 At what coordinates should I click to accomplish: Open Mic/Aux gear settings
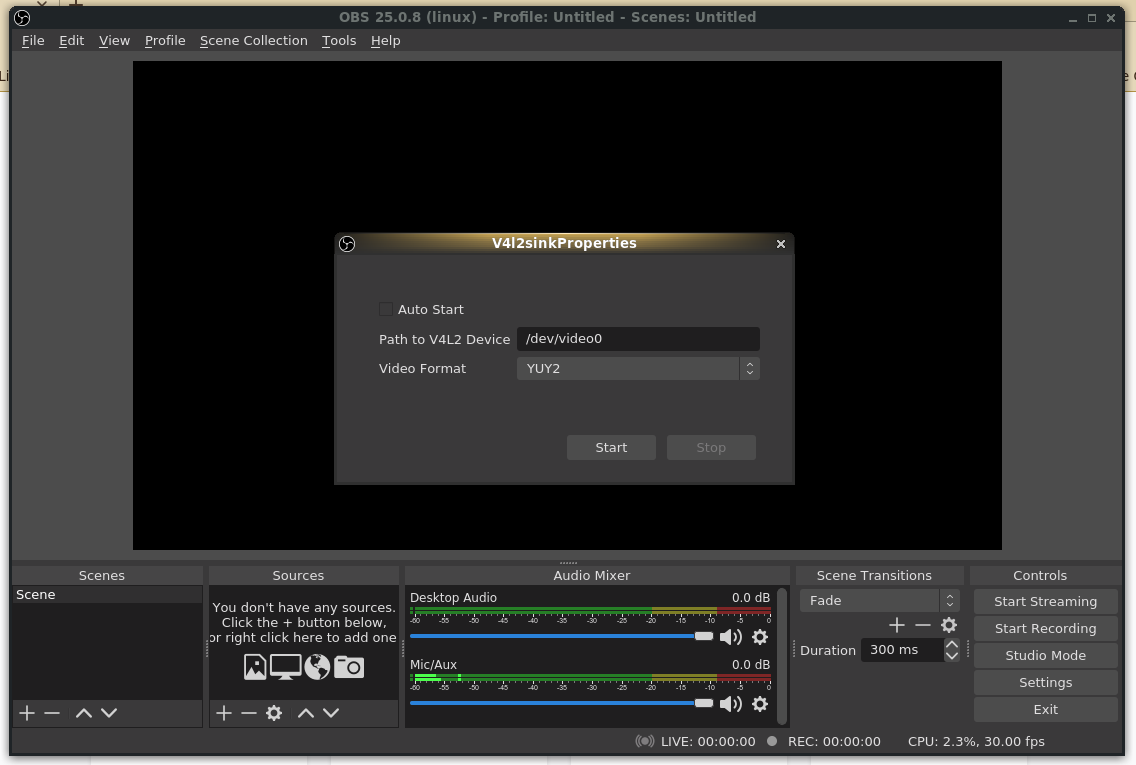coord(760,704)
